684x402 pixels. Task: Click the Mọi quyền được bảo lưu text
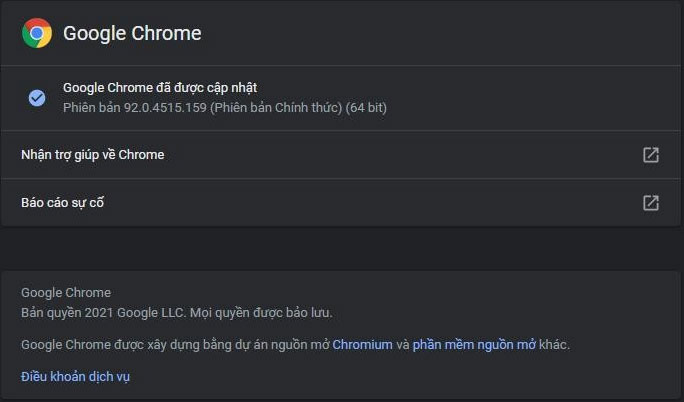[x=261, y=313]
